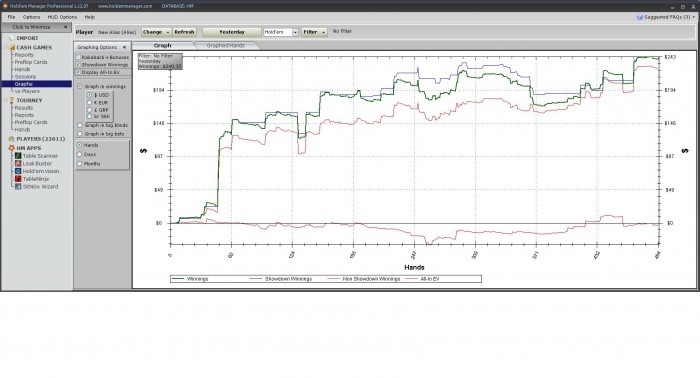Click the CASH GAMES folder icon
The height and width of the screenshot is (378, 700).
pos(11,47)
